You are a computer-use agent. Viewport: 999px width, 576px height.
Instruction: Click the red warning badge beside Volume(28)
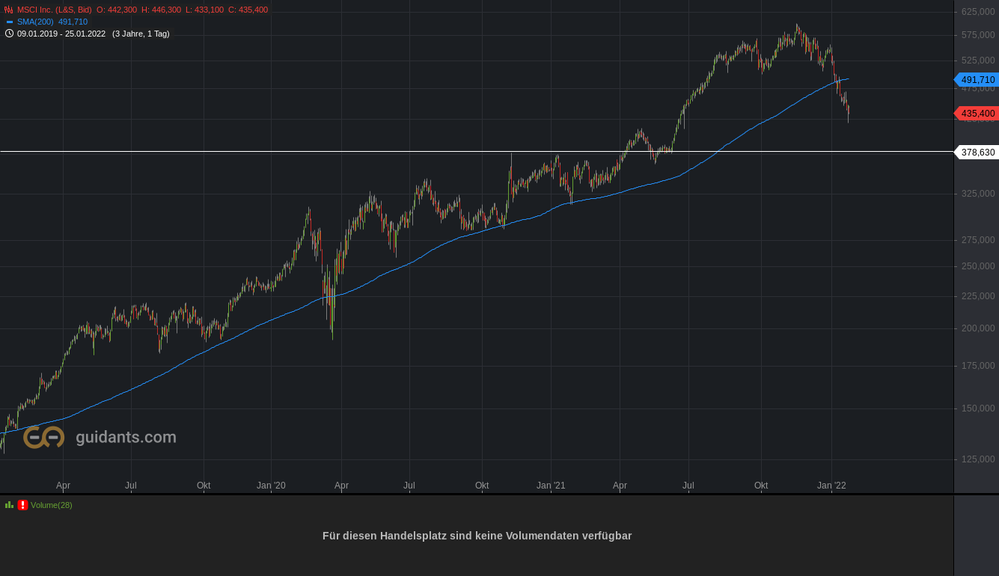pyautogui.click(x=23, y=505)
